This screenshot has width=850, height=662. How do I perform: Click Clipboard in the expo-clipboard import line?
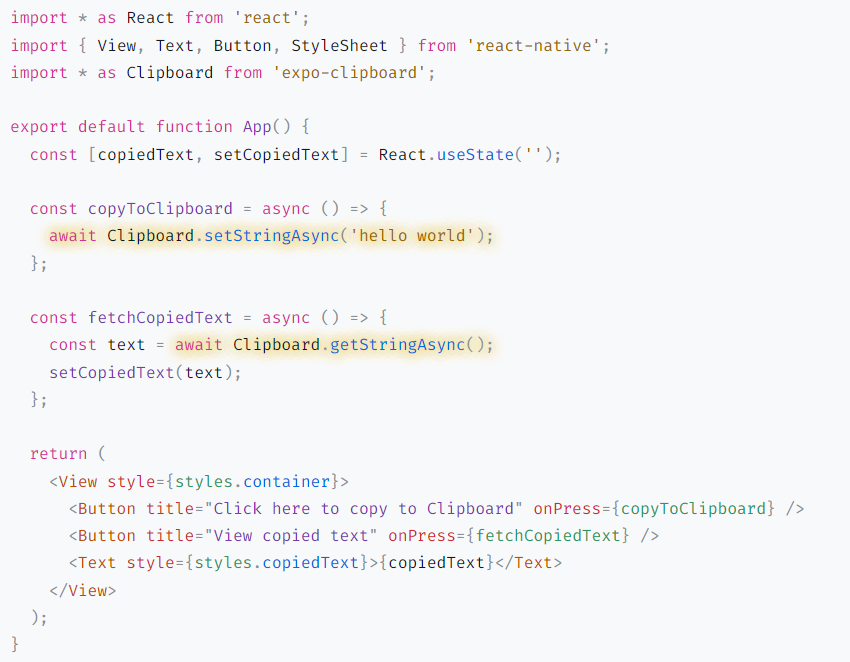(170, 73)
